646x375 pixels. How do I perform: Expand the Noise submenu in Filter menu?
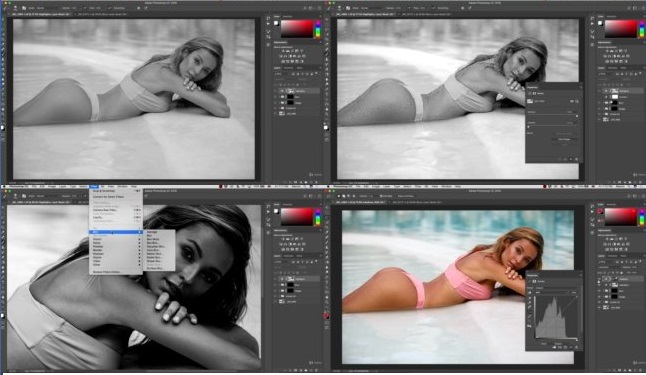(x=96, y=243)
